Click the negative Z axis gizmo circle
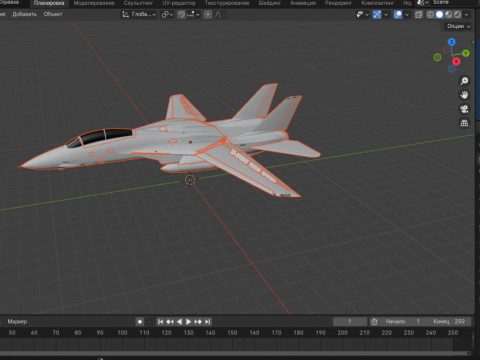 [x=452, y=69]
